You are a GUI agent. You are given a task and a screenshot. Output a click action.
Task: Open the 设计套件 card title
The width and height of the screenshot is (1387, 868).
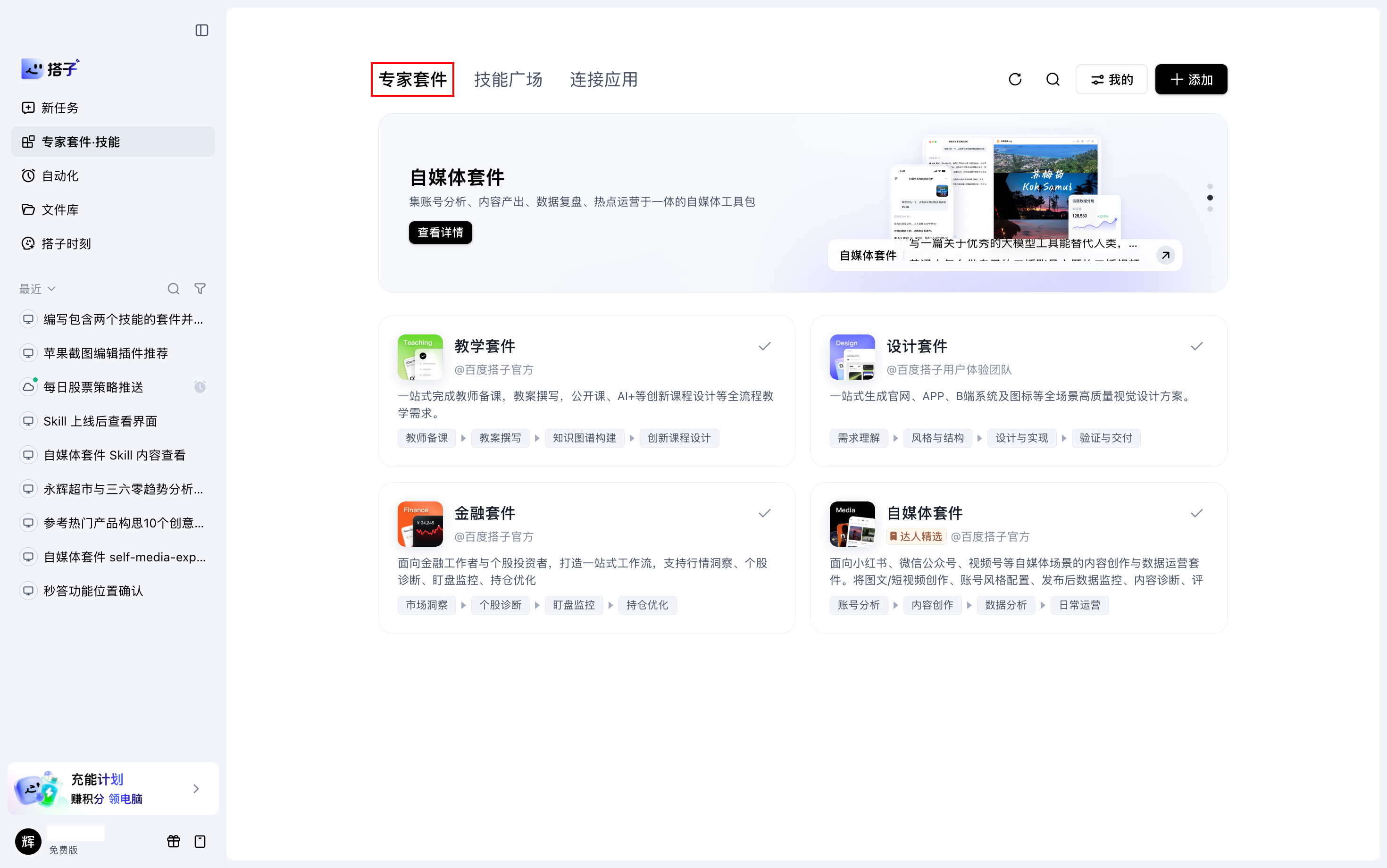917,346
